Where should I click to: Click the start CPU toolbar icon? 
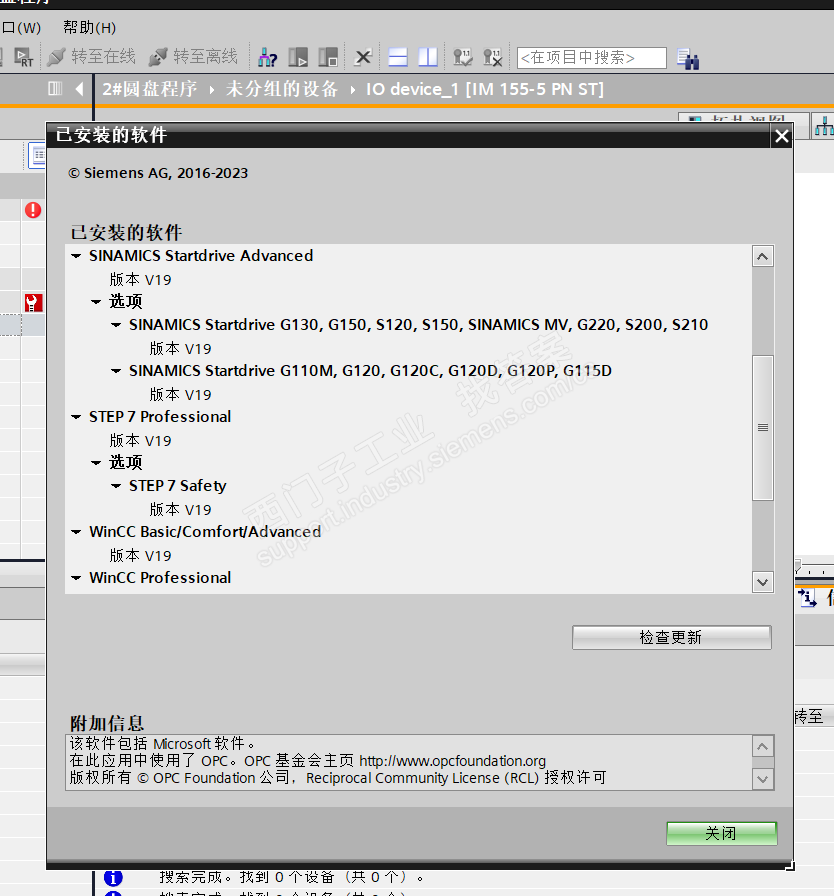click(298, 57)
